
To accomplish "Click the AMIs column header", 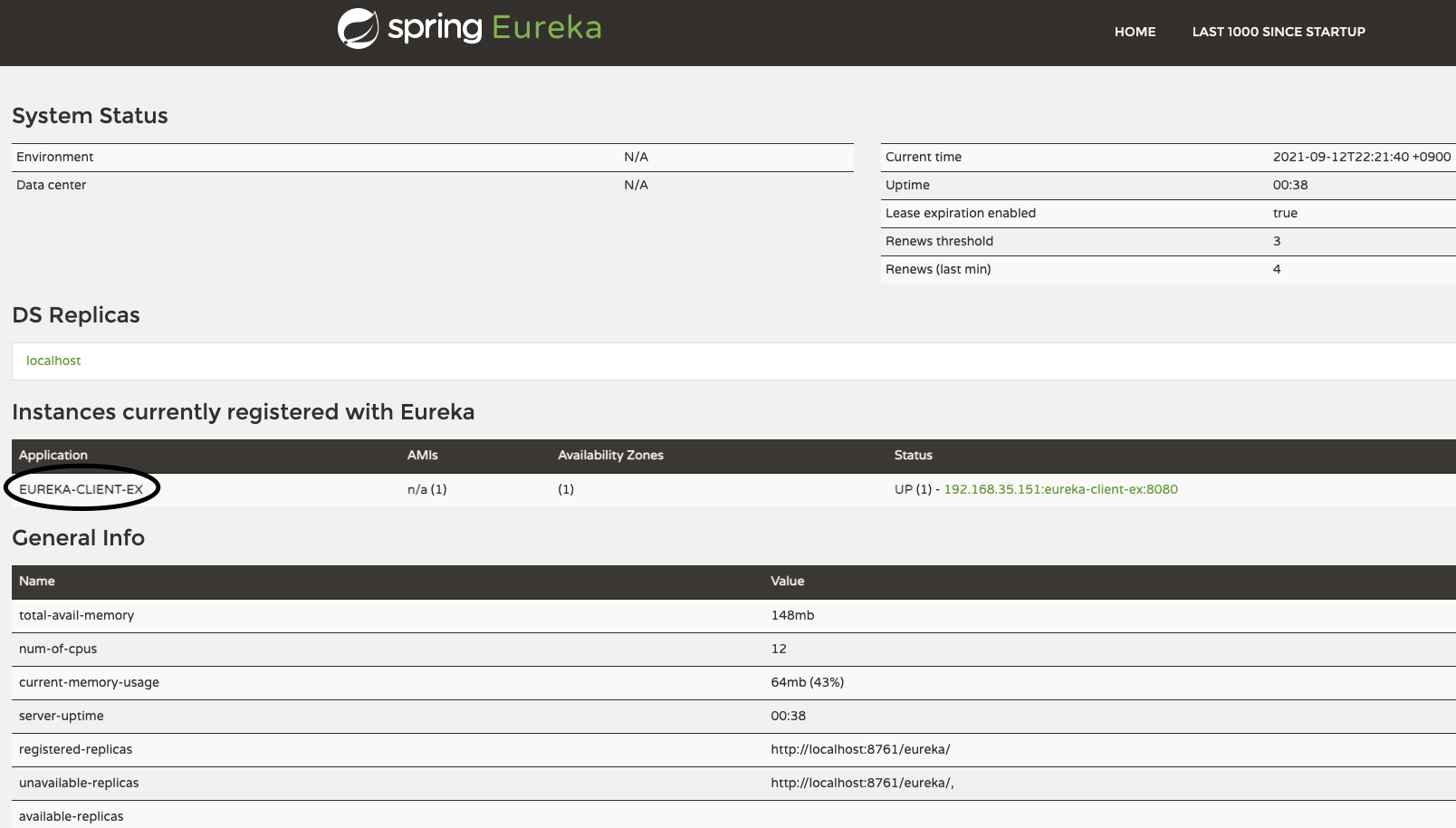I will coord(422,456).
